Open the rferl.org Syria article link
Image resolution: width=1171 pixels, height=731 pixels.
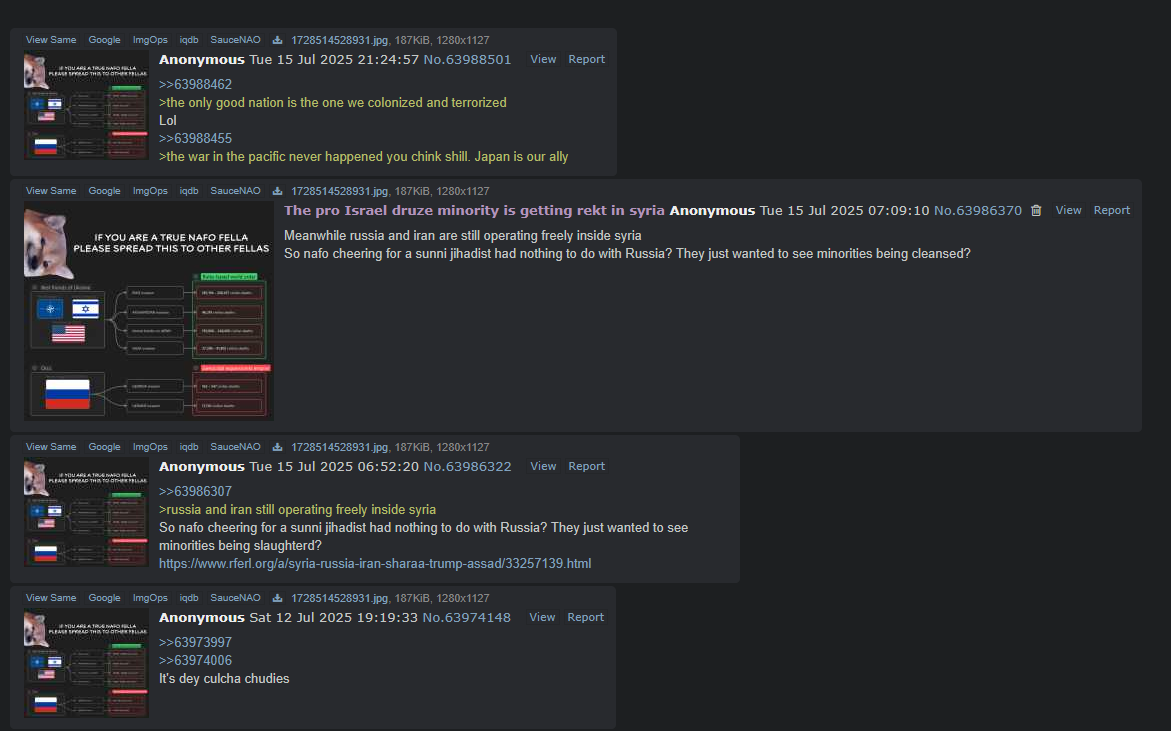click(x=375, y=564)
